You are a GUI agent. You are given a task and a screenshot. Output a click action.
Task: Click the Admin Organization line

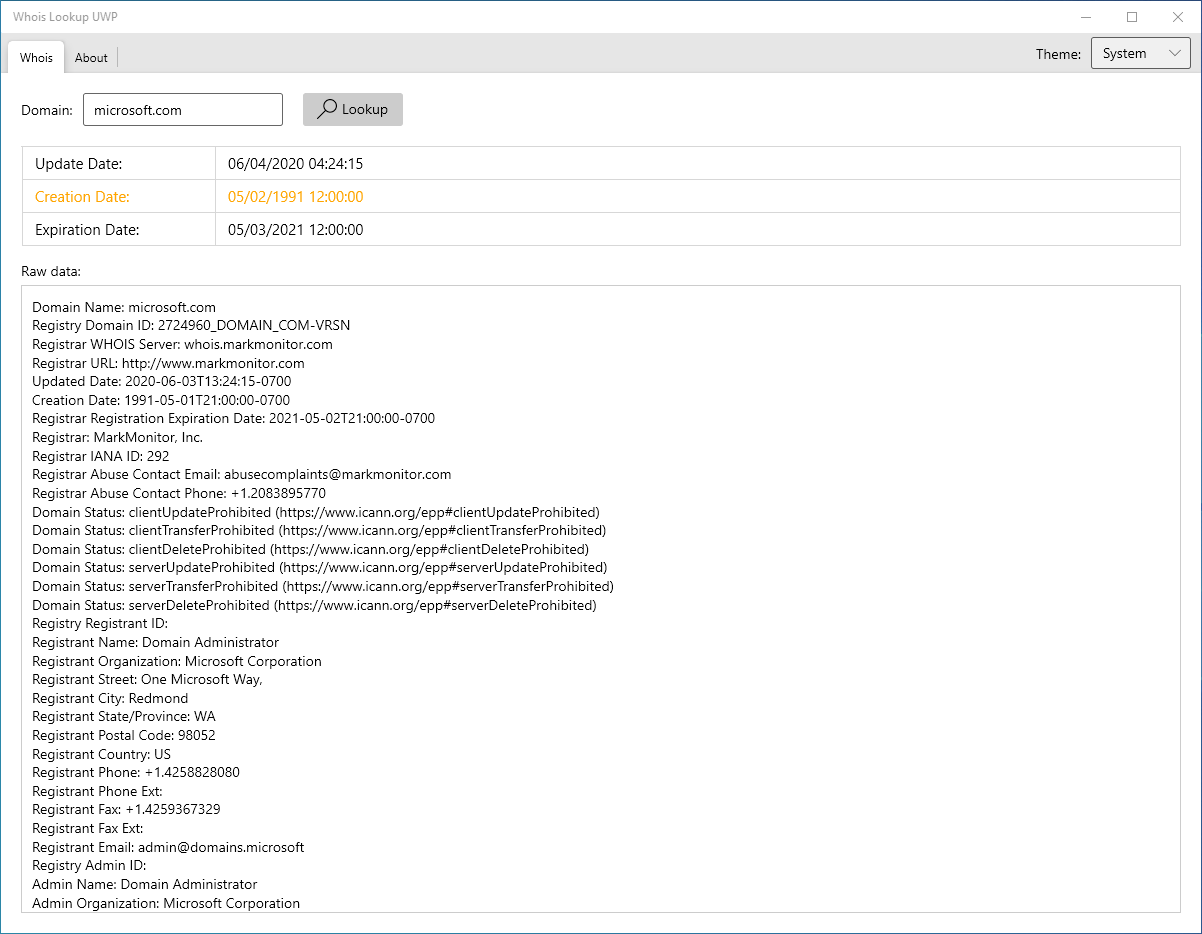166,903
